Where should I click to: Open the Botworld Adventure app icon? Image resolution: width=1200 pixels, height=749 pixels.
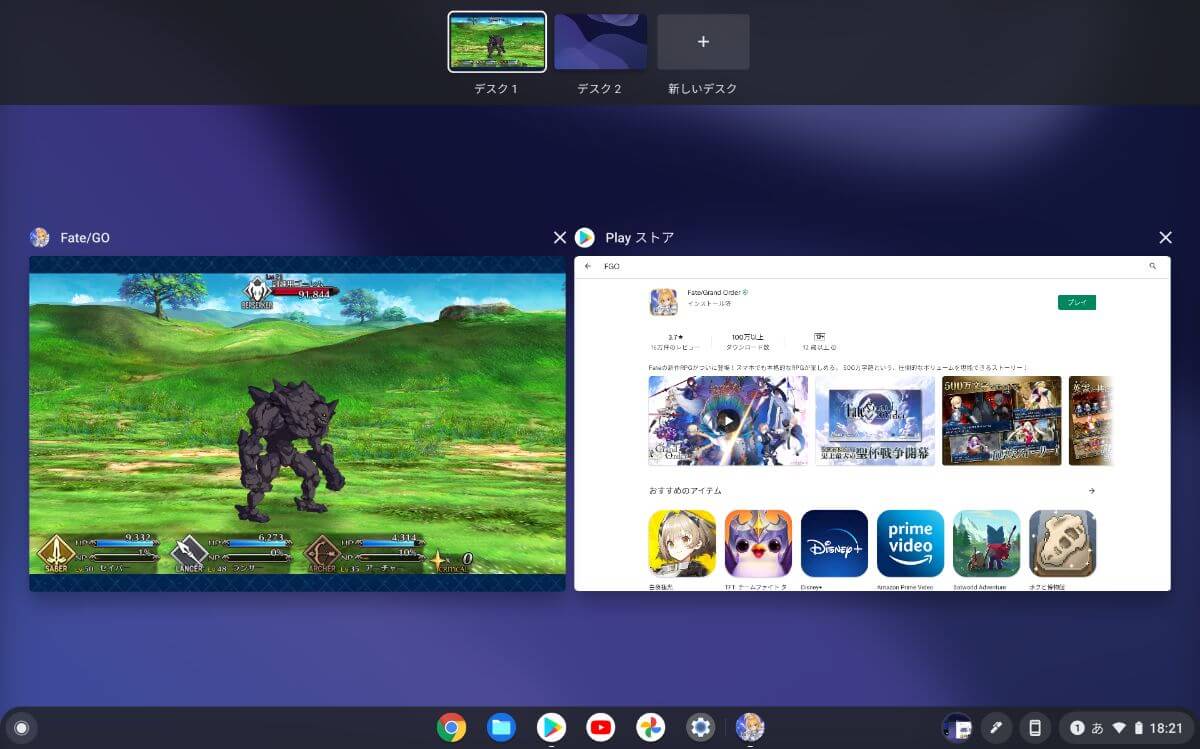point(986,544)
